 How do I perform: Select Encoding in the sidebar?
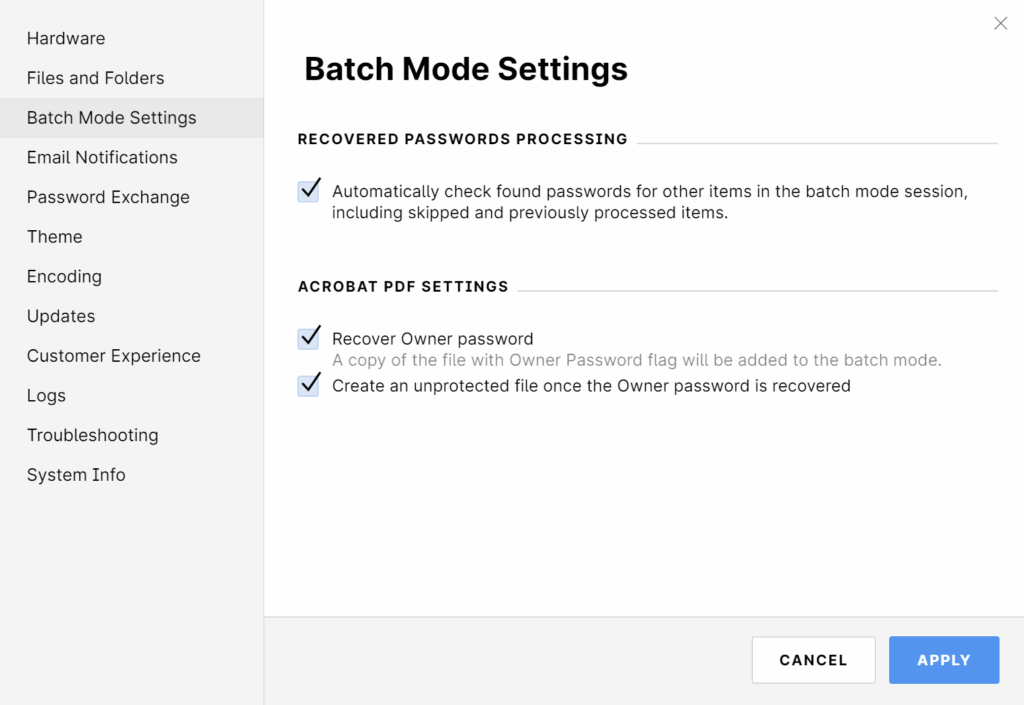point(64,277)
